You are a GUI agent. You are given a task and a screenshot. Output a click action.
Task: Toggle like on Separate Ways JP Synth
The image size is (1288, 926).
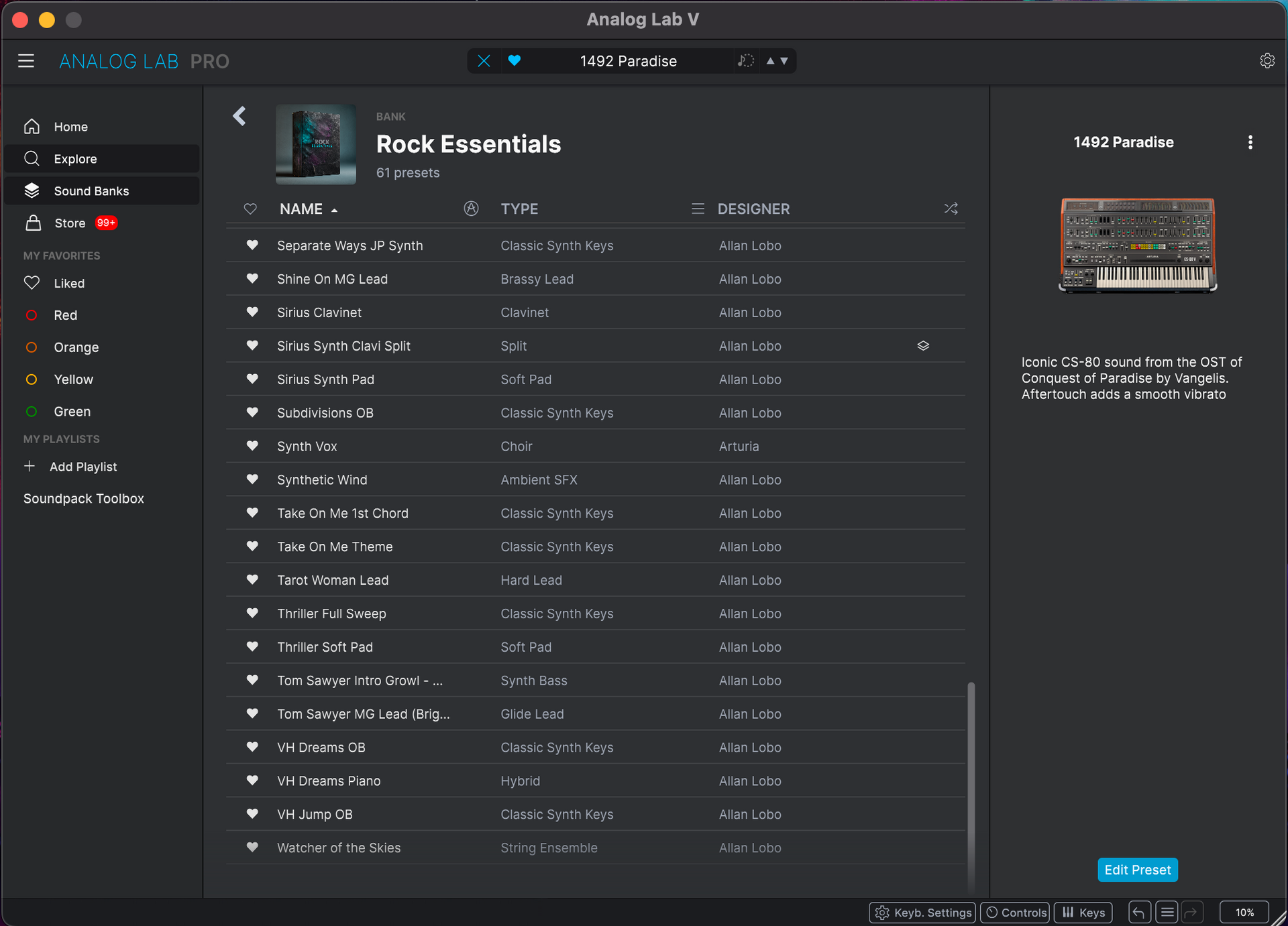[x=252, y=245]
